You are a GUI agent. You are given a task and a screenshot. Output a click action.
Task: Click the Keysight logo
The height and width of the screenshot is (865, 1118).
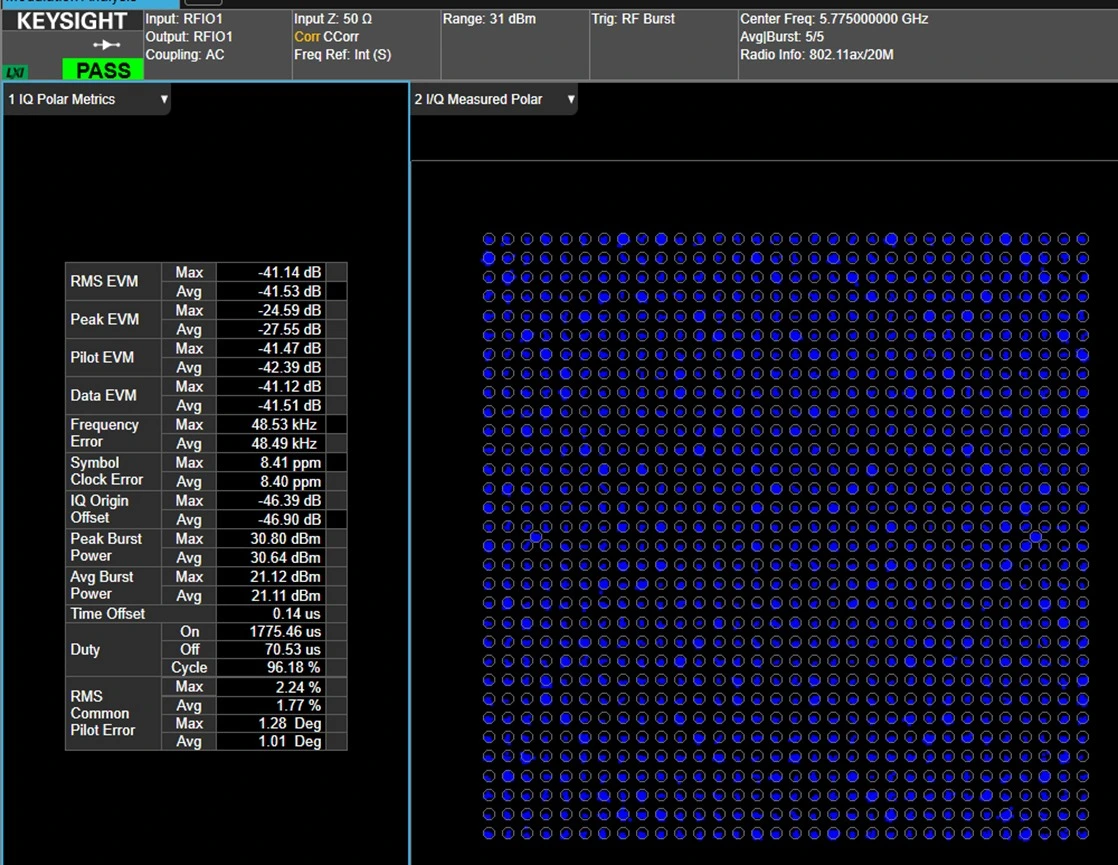coord(71,21)
